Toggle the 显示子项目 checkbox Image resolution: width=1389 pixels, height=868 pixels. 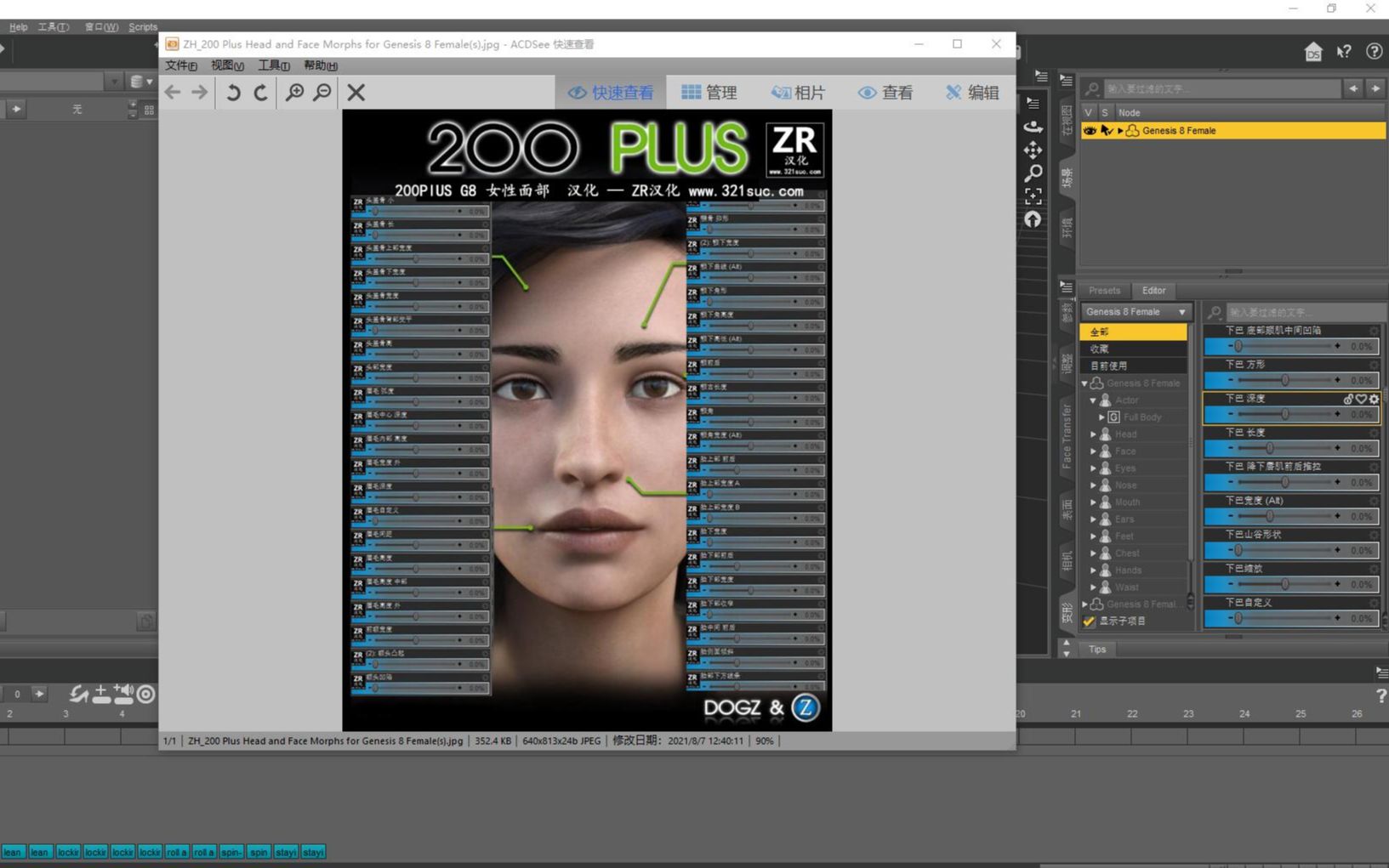point(1089,621)
